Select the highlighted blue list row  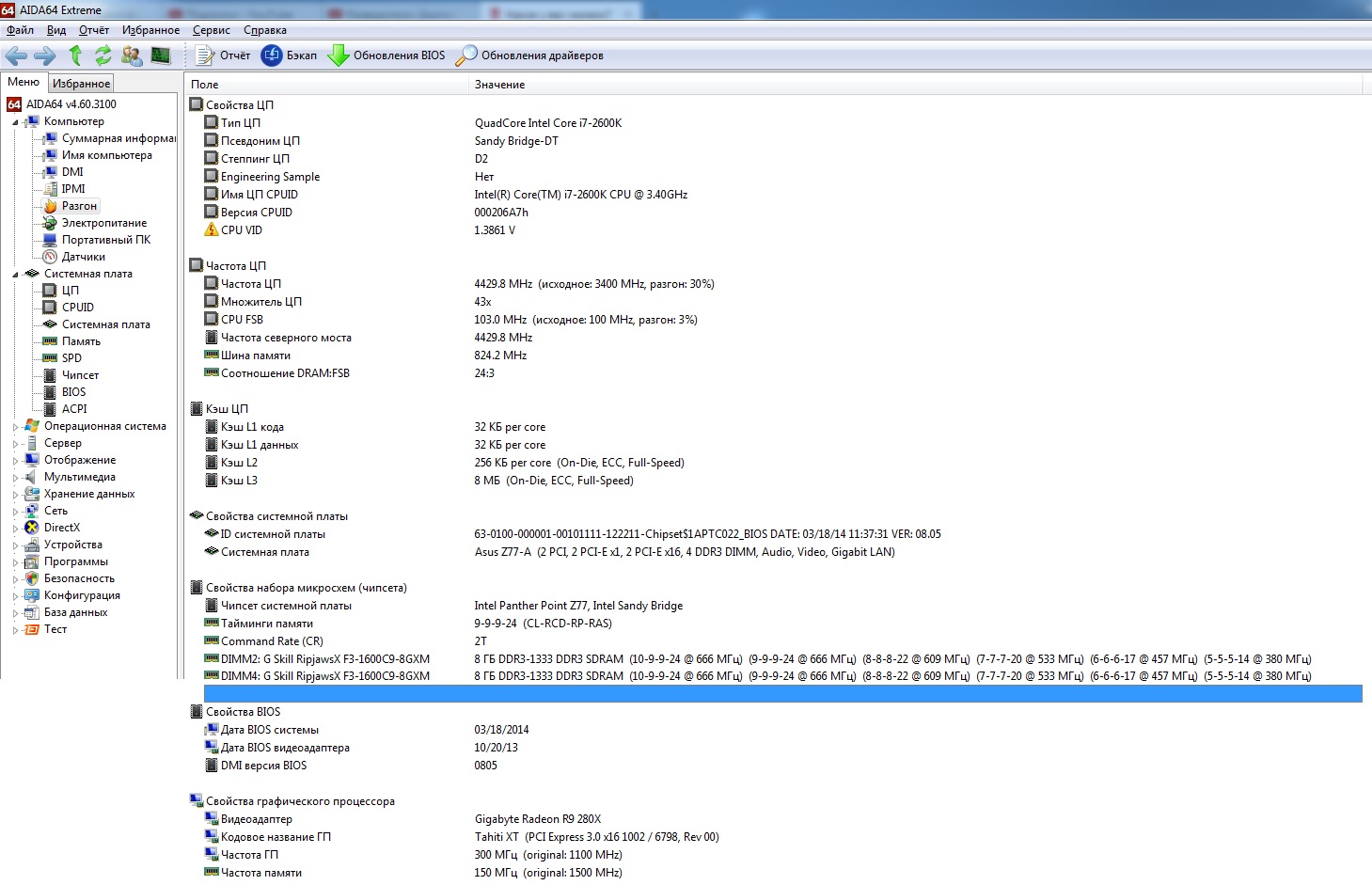pos(782,693)
